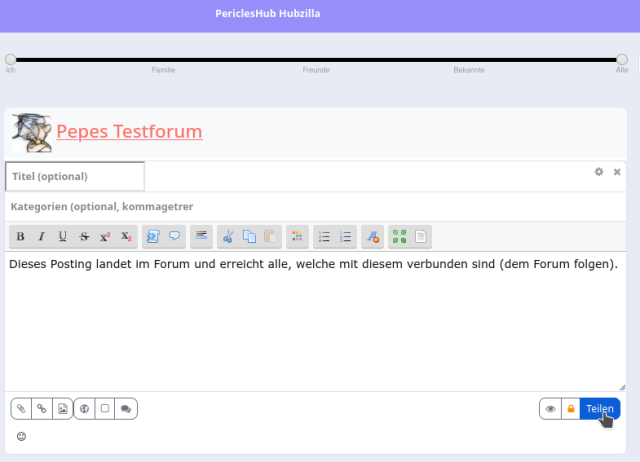
Task: Attach a file using paperclip icon
Action: coord(21,409)
